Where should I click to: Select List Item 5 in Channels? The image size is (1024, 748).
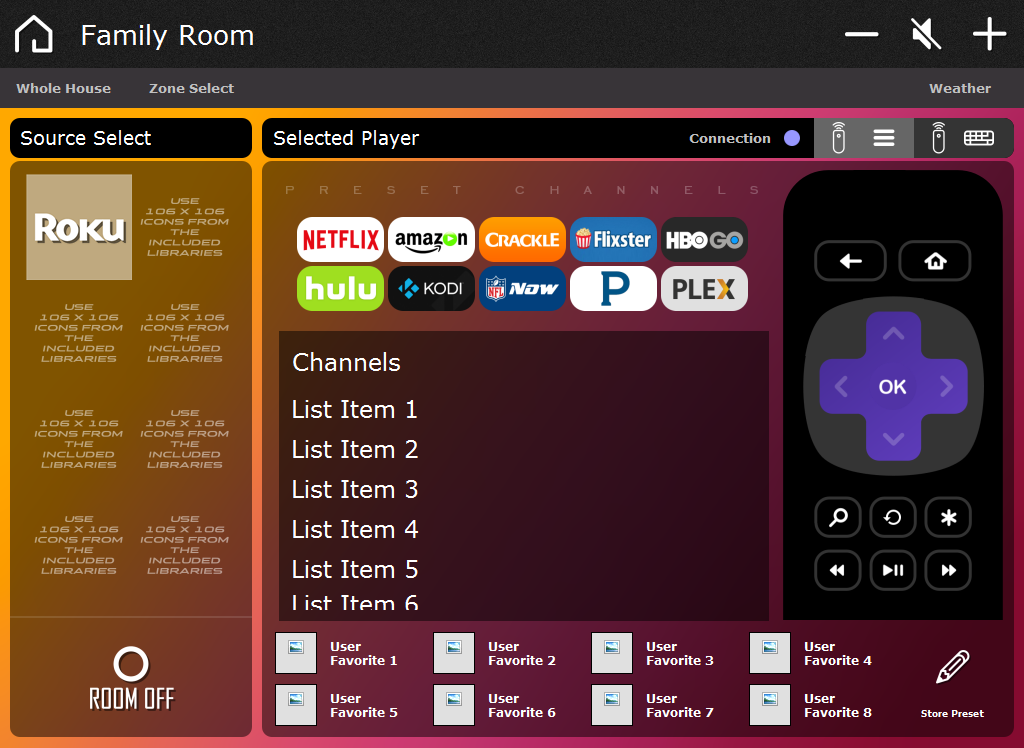point(524,569)
